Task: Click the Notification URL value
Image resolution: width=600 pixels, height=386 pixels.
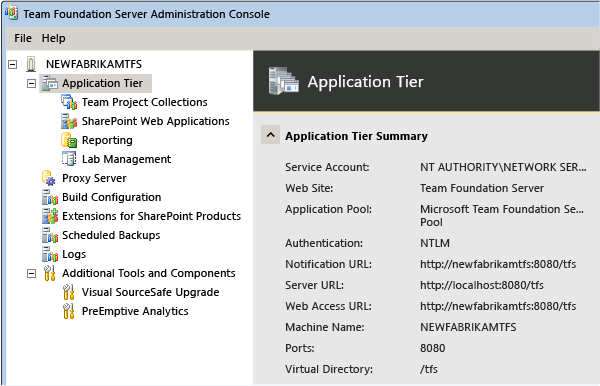Action: (498, 264)
